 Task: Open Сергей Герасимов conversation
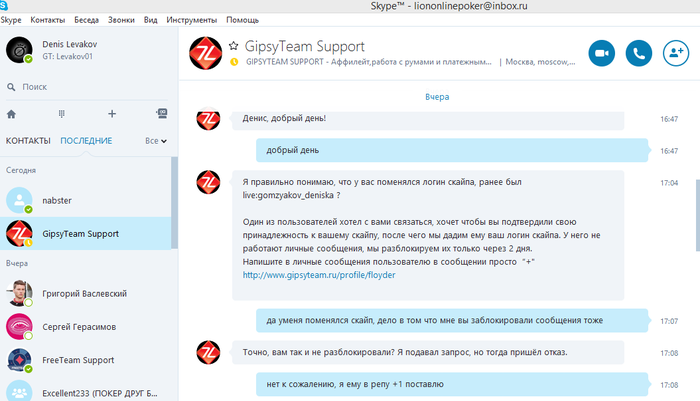point(86,327)
